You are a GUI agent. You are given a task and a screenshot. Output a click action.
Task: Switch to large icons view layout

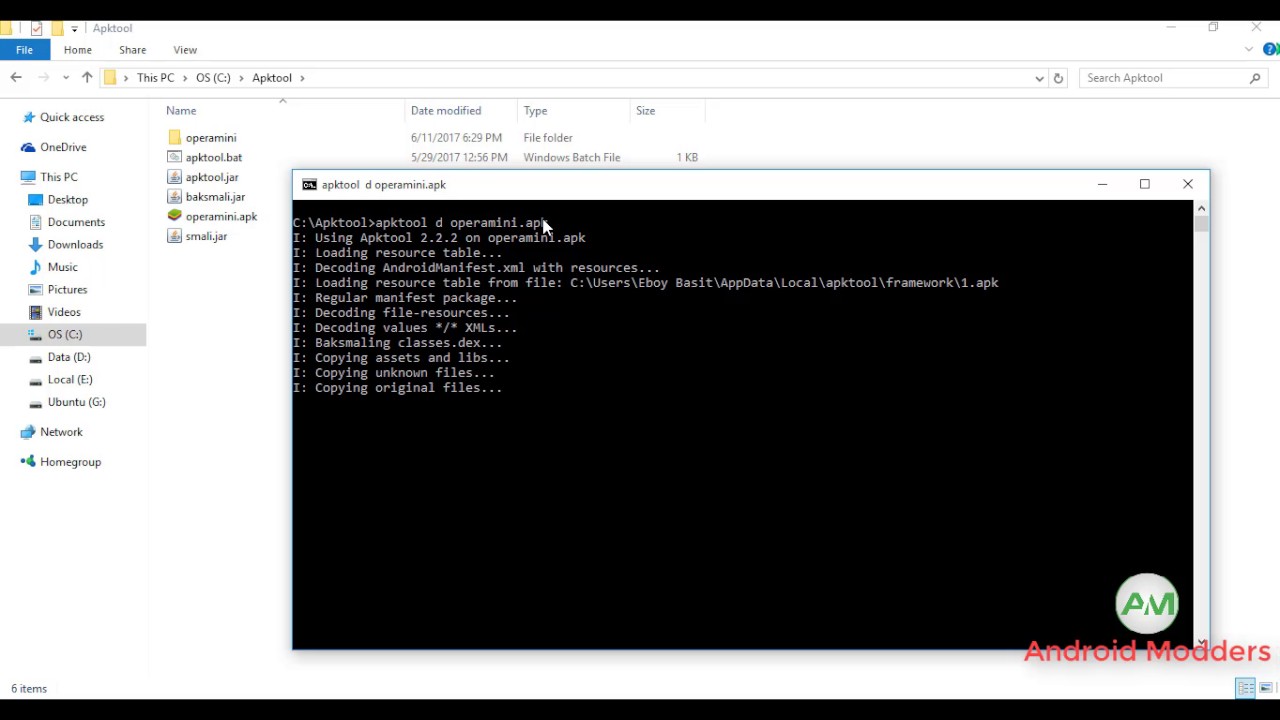(x=1266, y=688)
